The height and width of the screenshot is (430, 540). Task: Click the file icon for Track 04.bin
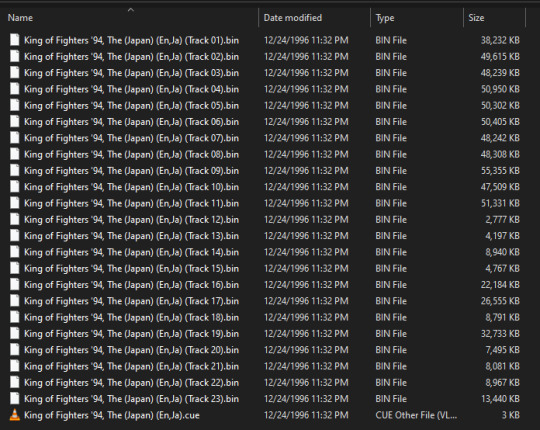(14, 89)
